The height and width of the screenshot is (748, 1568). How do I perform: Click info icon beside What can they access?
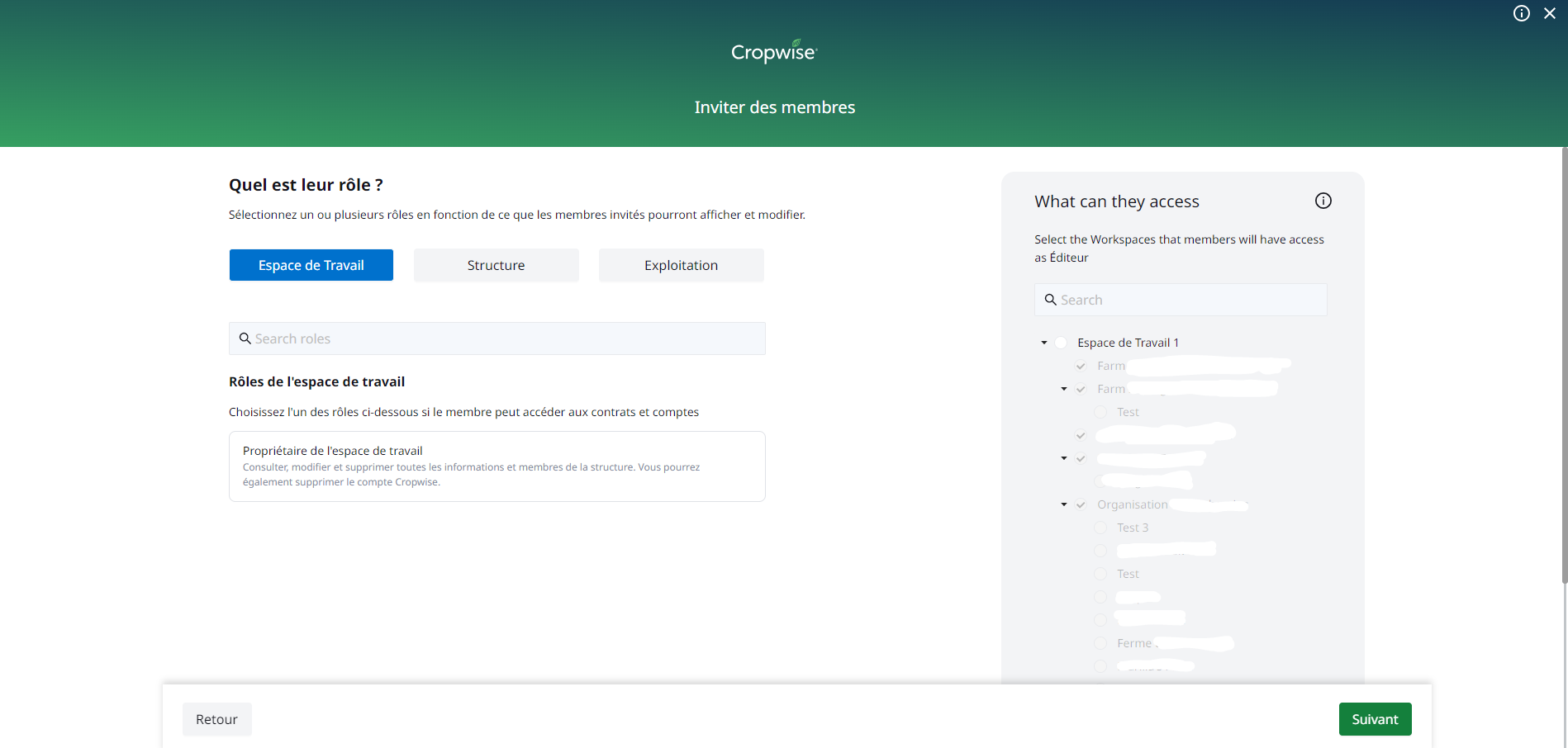[x=1323, y=201]
